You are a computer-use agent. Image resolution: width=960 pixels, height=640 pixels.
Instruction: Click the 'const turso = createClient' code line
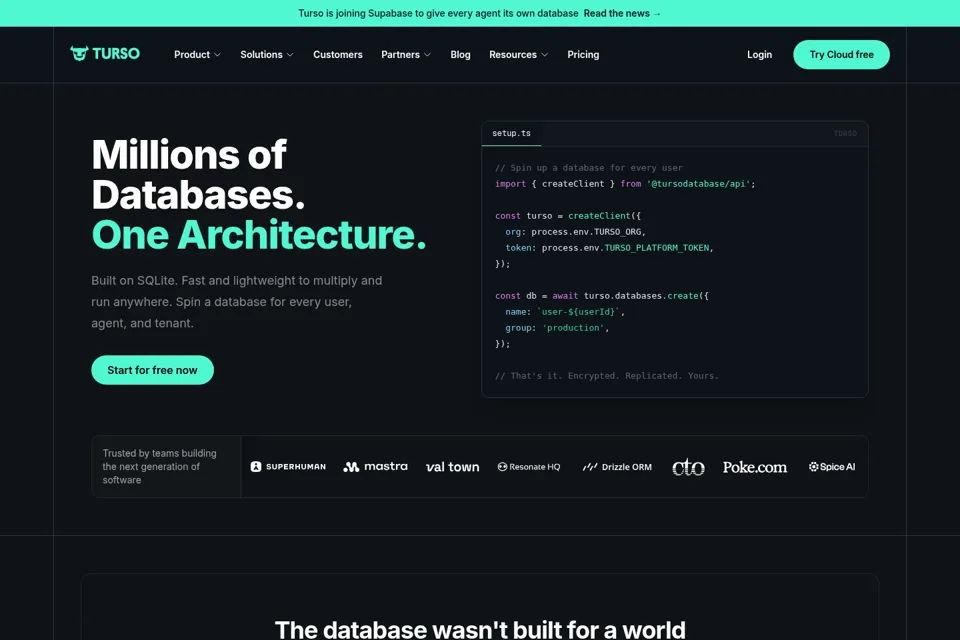coord(568,216)
